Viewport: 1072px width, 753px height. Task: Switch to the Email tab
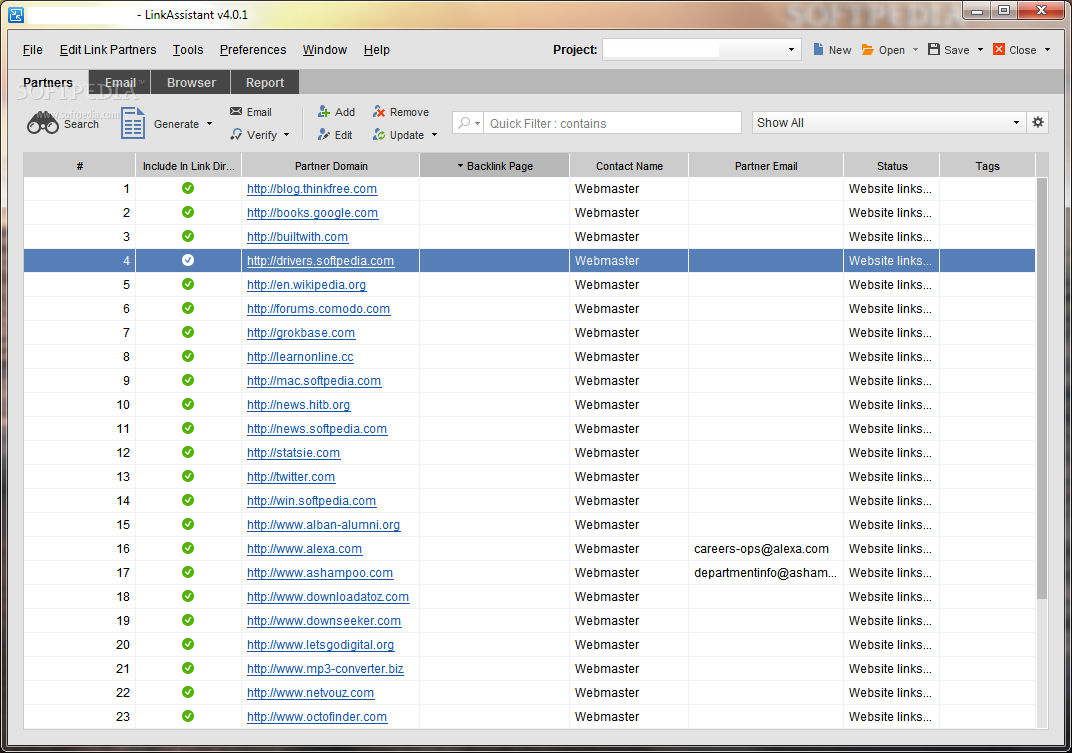(x=120, y=82)
